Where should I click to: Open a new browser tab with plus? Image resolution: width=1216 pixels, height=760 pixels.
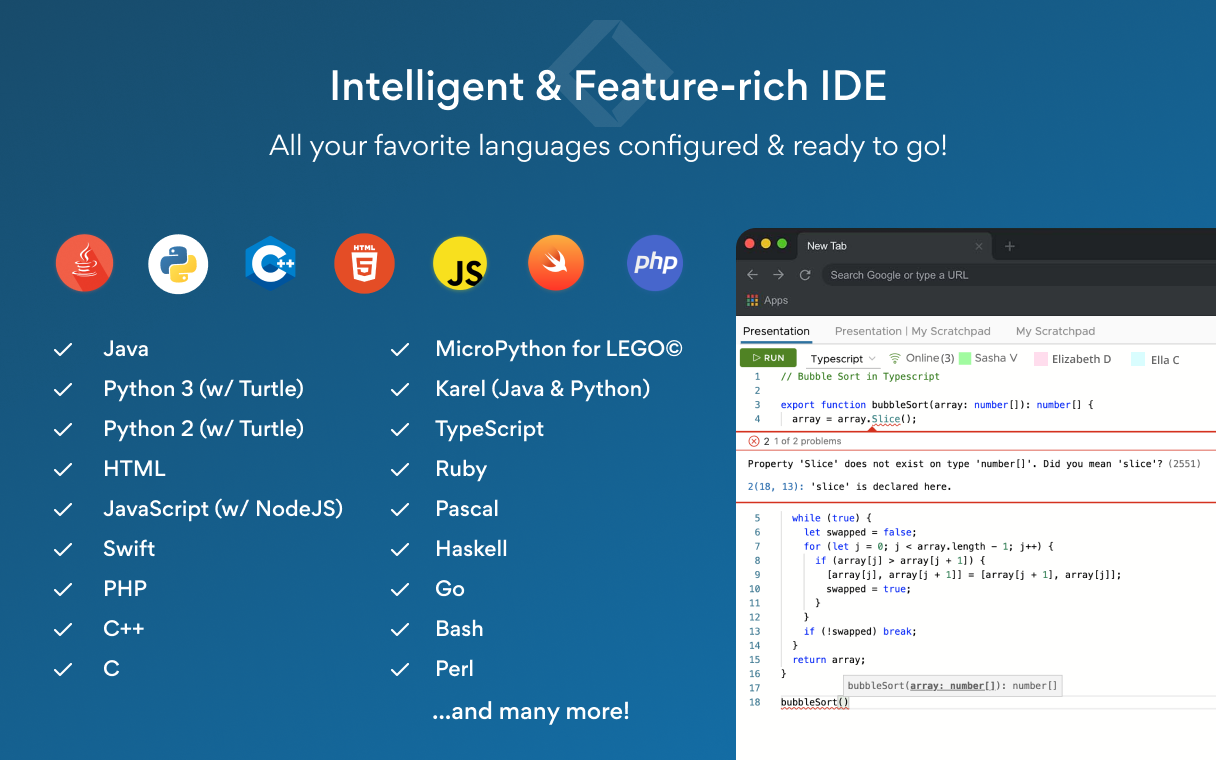(1009, 246)
